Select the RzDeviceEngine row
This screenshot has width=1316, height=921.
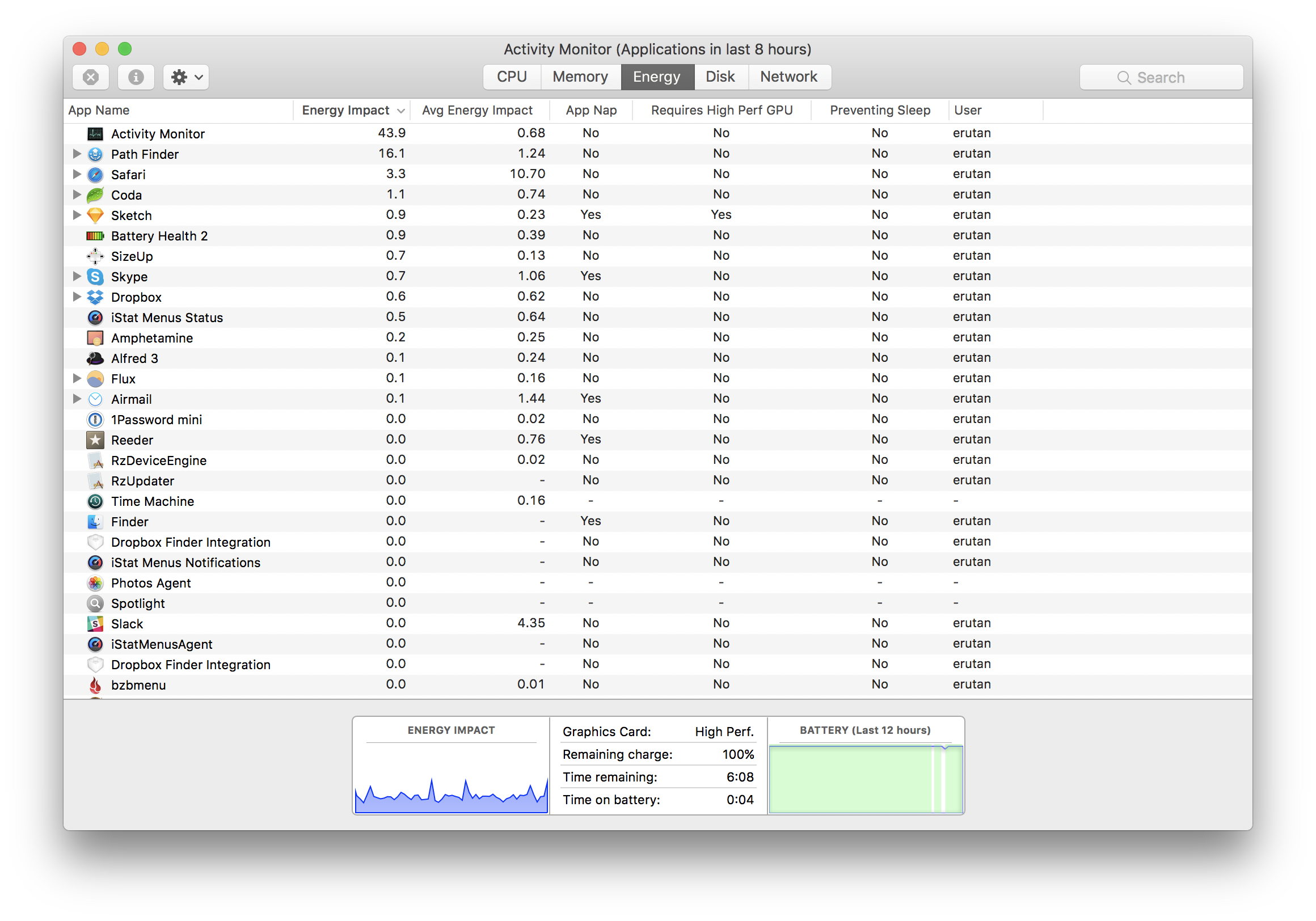[x=657, y=460]
